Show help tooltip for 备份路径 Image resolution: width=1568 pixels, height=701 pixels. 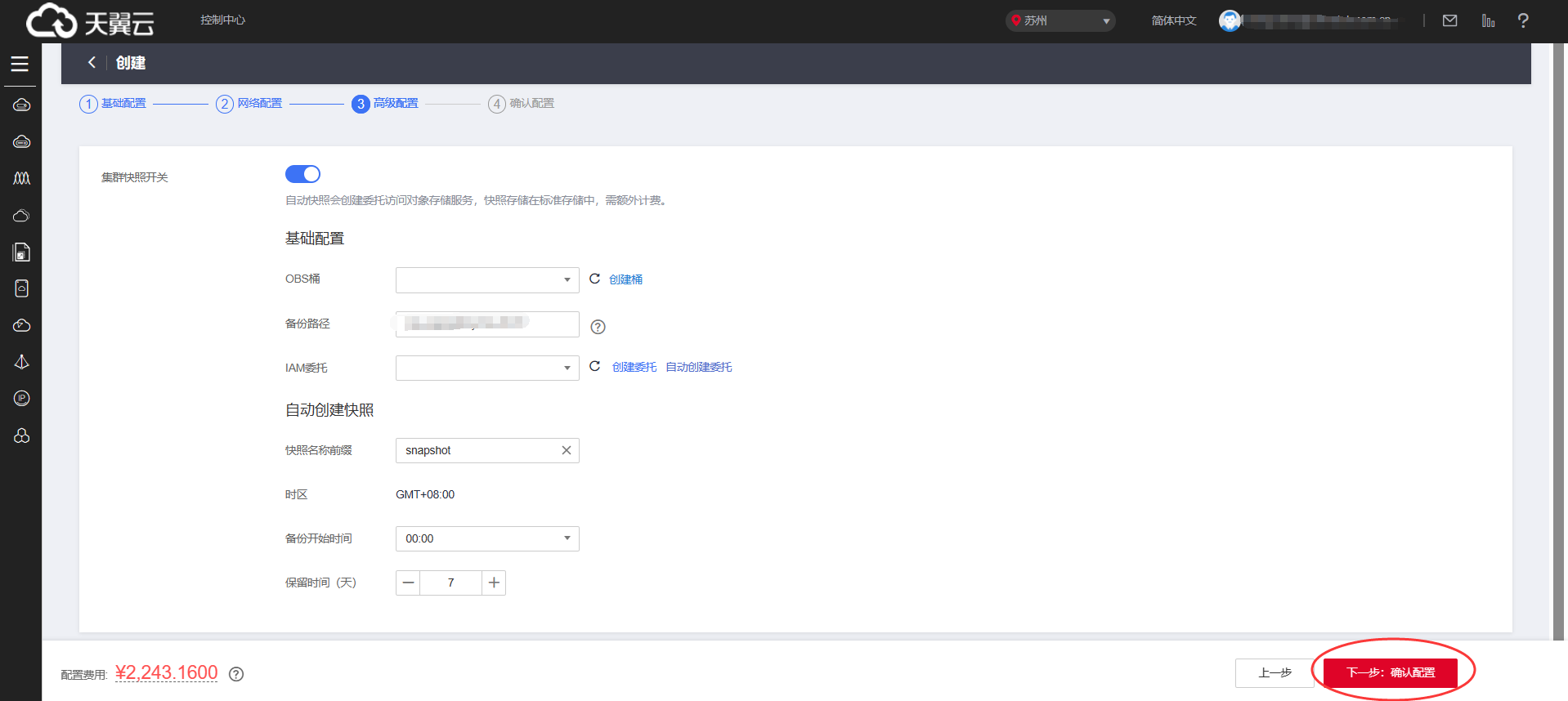[598, 327]
